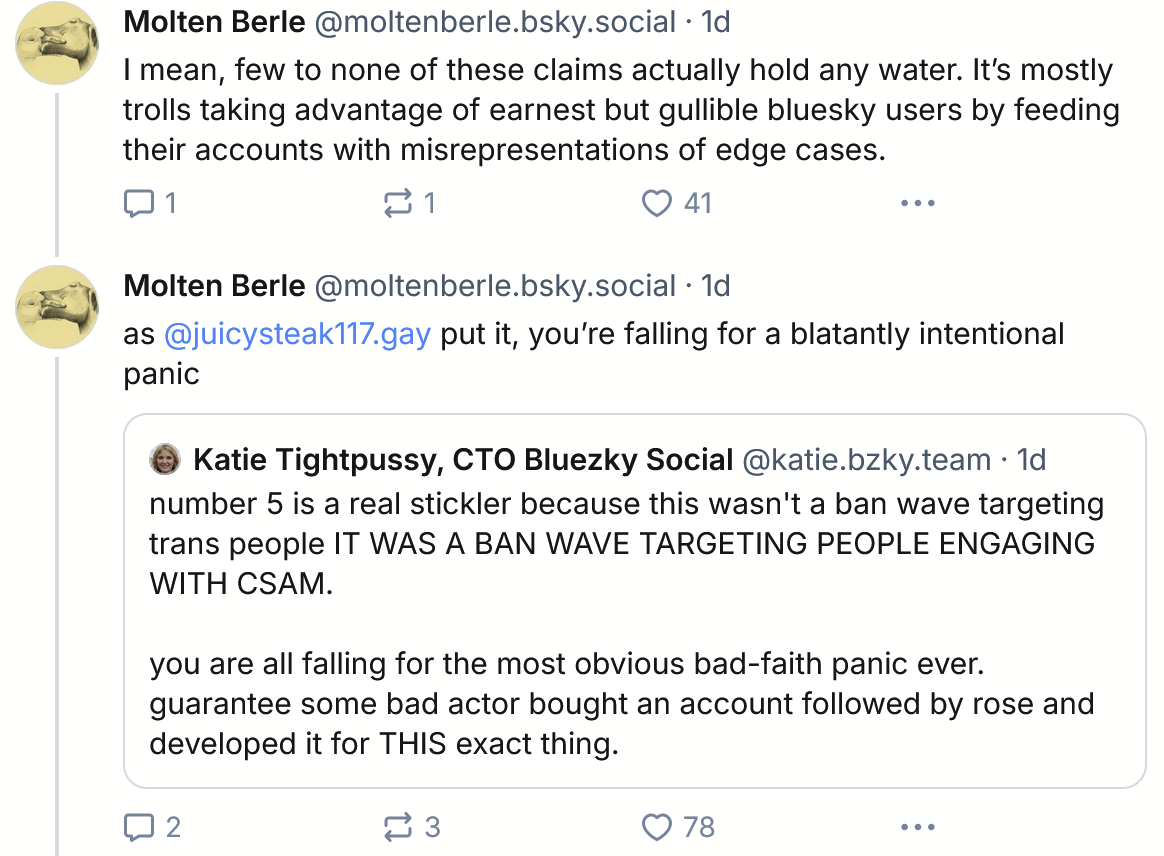Open the @moltenberle.bsky.social handle on second post
Image resolution: width=1164 pixels, height=856 pixels.
click(495, 286)
